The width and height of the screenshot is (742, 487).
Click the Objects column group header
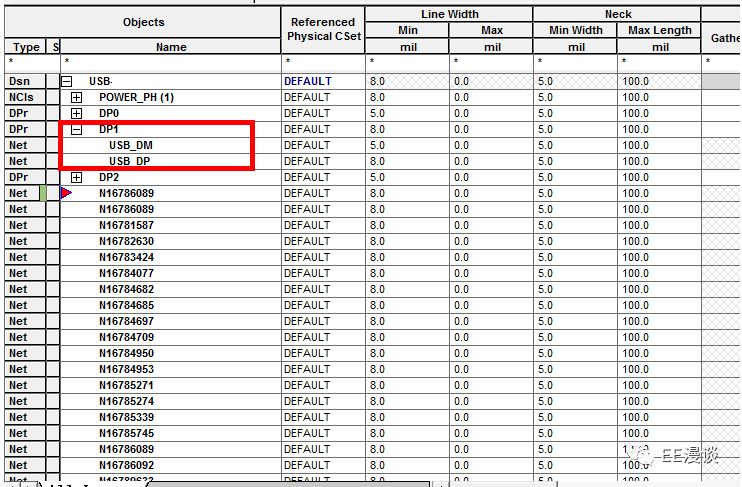point(143,22)
